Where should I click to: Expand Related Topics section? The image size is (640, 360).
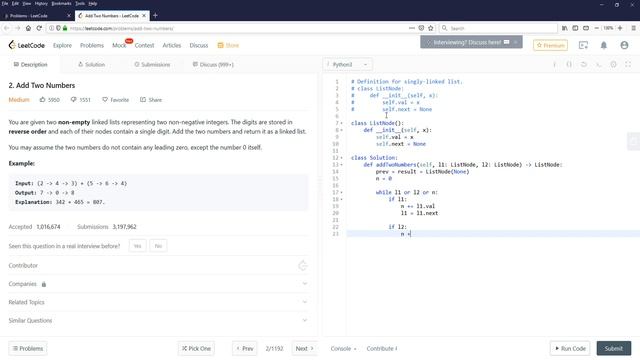coord(158,302)
